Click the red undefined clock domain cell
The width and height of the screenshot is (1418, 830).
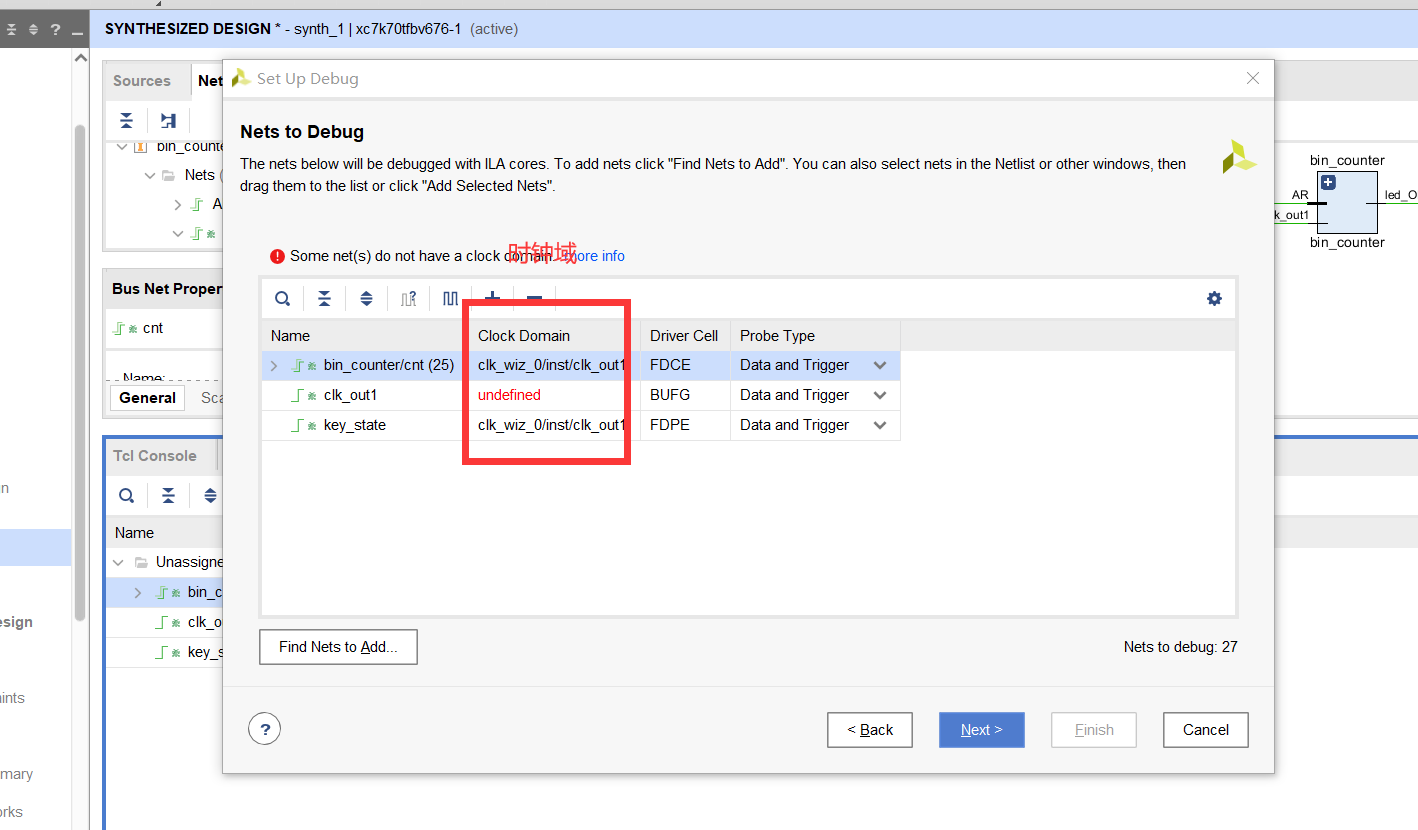click(x=509, y=395)
